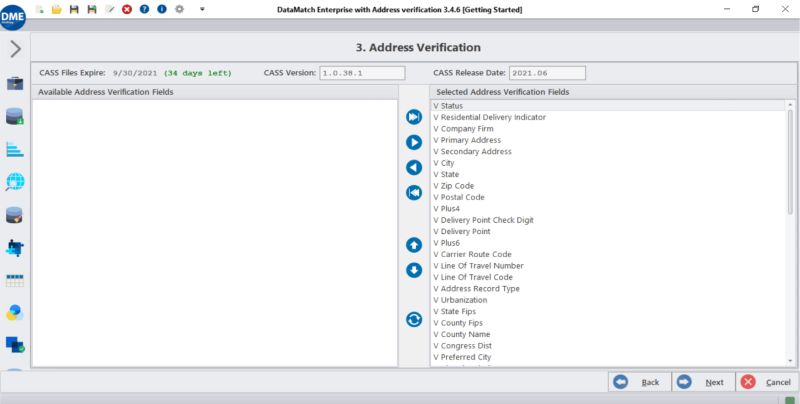Create a new project from toolbar
This screenshot has width=800, height=404.
click(39, 9)
